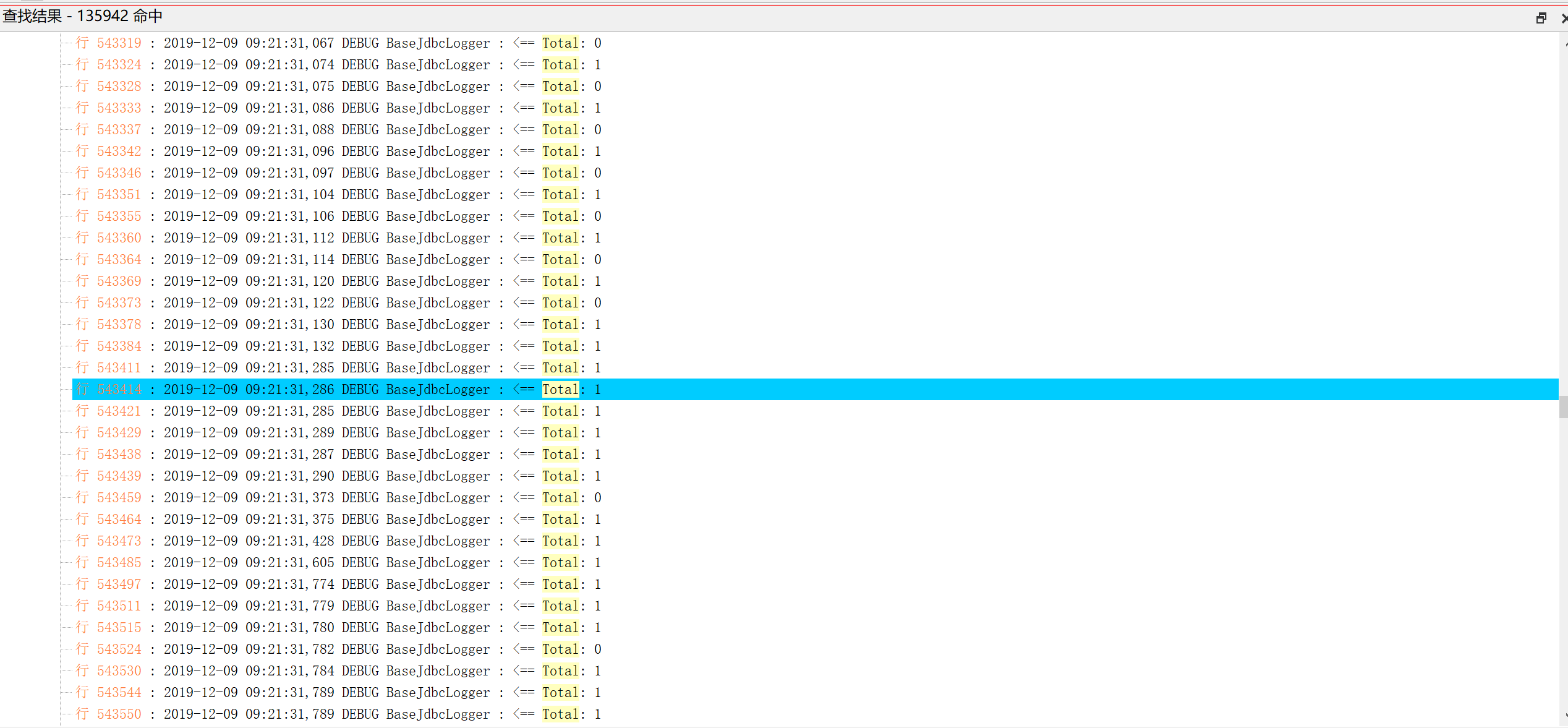Screen dimensions: 1568x728
Task: Click BaseJdbcLogger text on line 543497
Action: (437, 584)
